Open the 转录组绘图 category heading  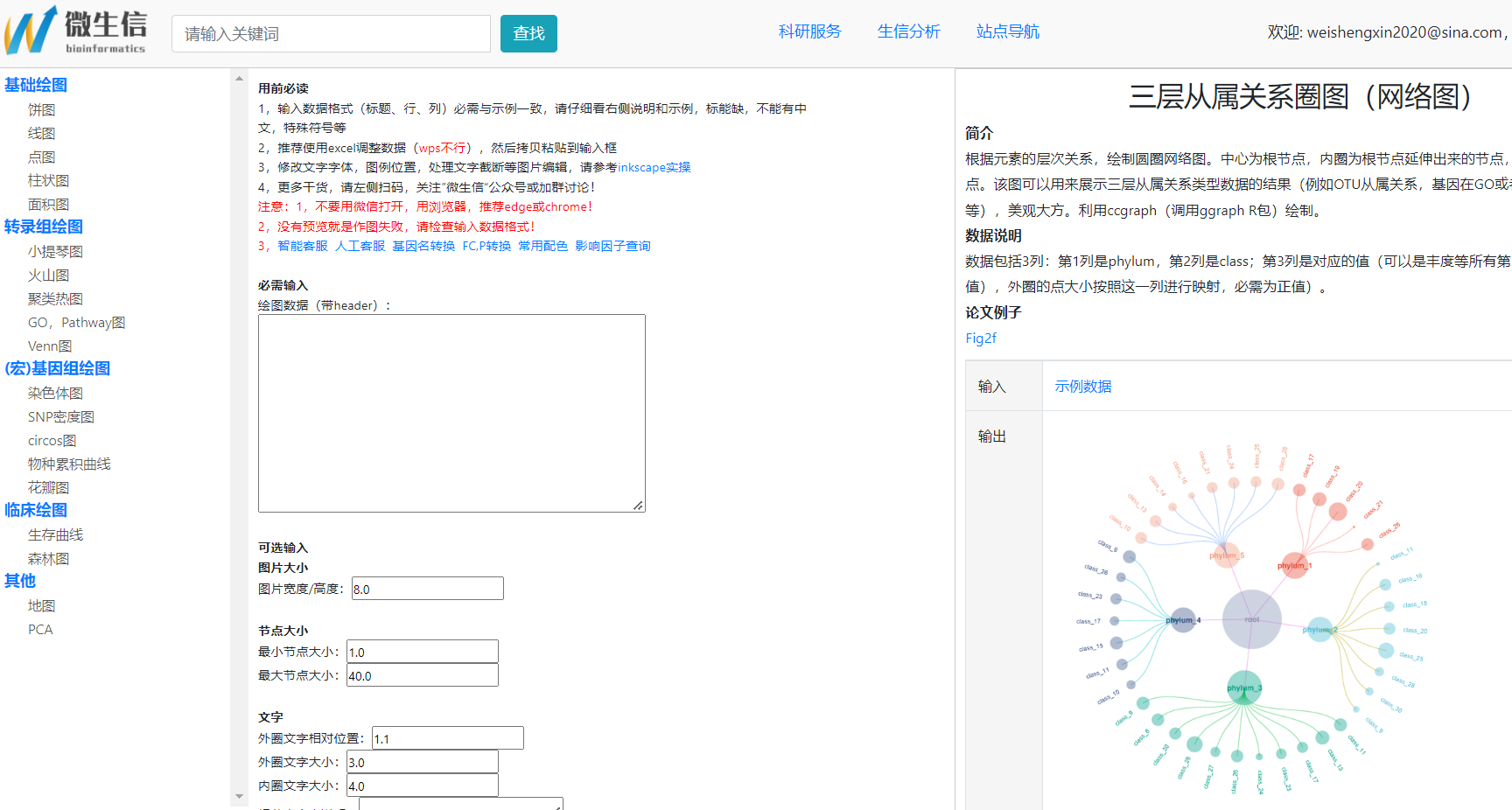click(44, 227)
